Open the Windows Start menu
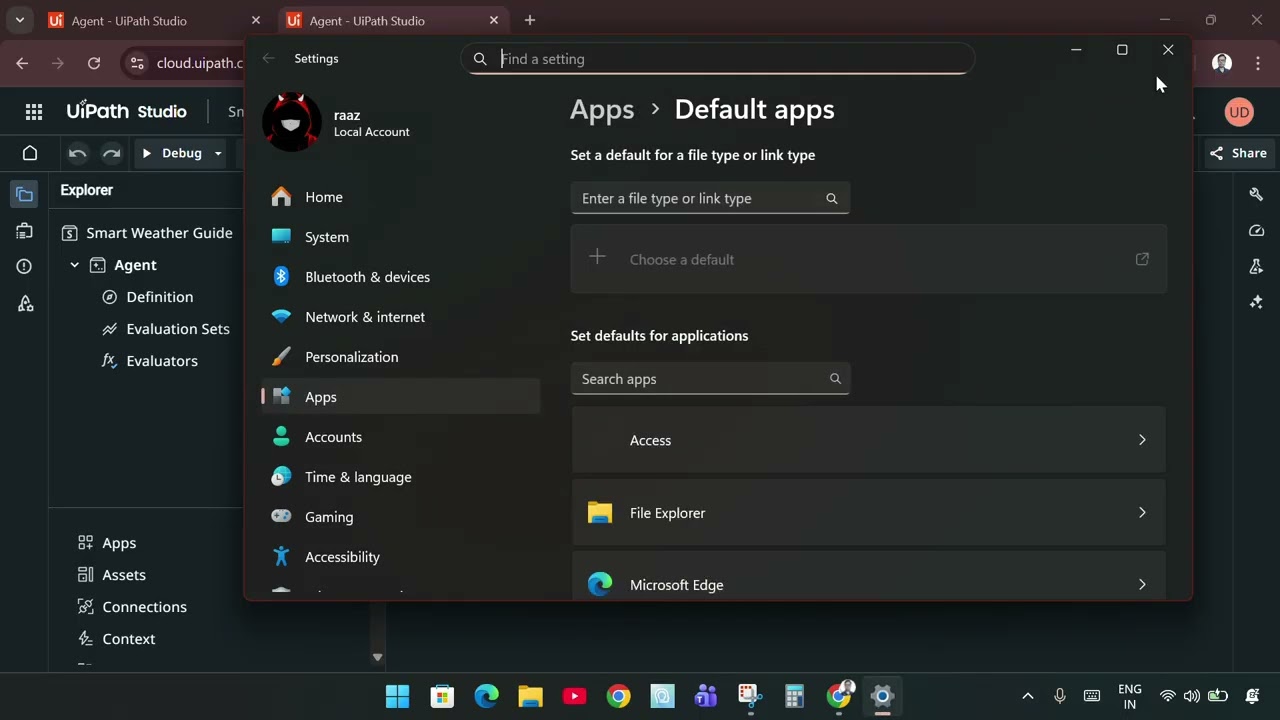Viewport: 1280px width, 720px height. (x=397, y=696)
